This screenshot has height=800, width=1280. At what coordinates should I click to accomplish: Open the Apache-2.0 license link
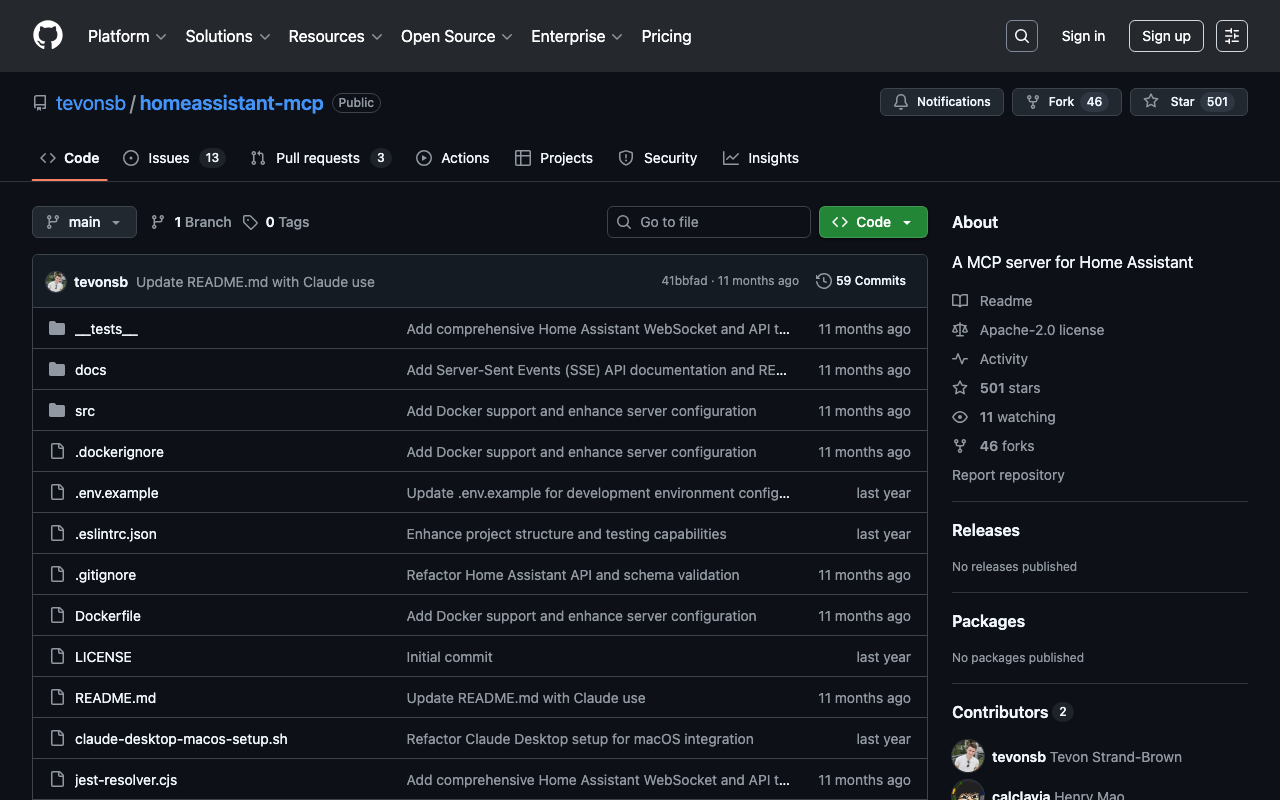(x=1041, y=330)
